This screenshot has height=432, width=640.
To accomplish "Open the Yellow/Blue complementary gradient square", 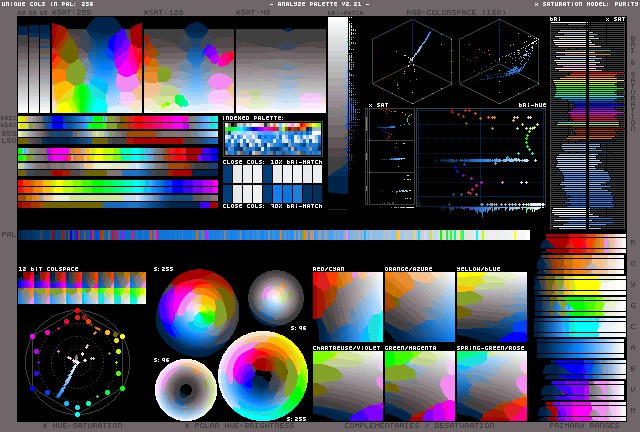I will (491, 308).
